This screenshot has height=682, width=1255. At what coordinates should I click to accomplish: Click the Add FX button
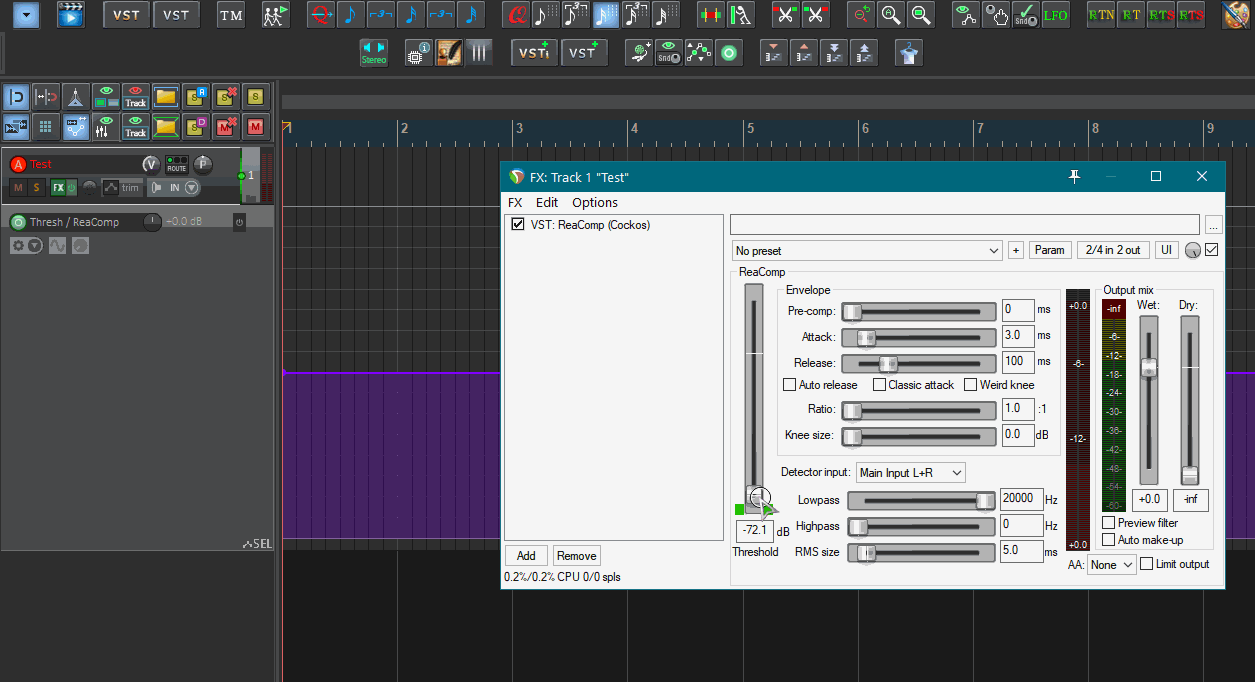coord(526,556)
